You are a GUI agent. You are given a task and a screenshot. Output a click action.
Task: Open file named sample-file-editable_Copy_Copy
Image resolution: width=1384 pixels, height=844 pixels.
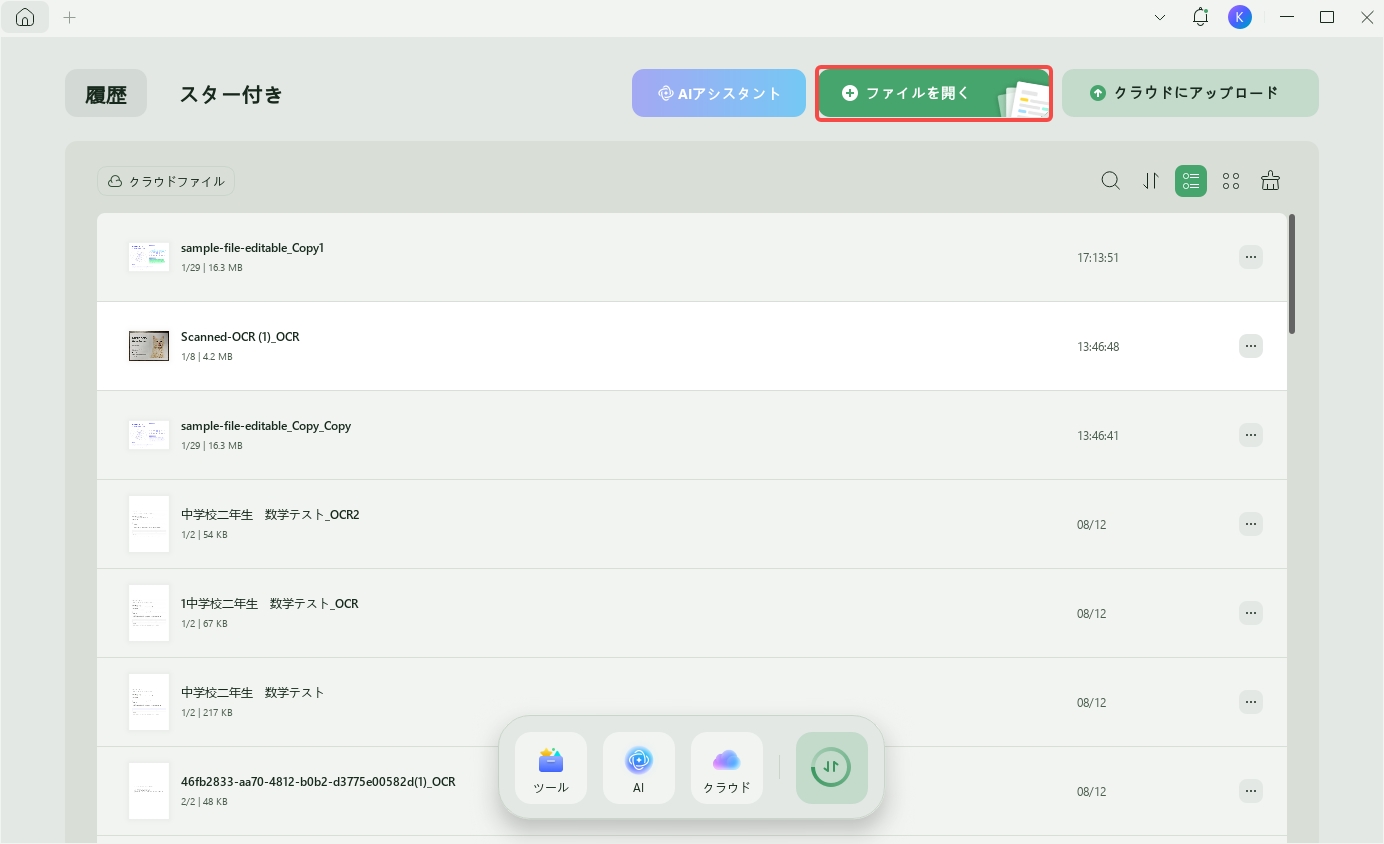[266, 426]
